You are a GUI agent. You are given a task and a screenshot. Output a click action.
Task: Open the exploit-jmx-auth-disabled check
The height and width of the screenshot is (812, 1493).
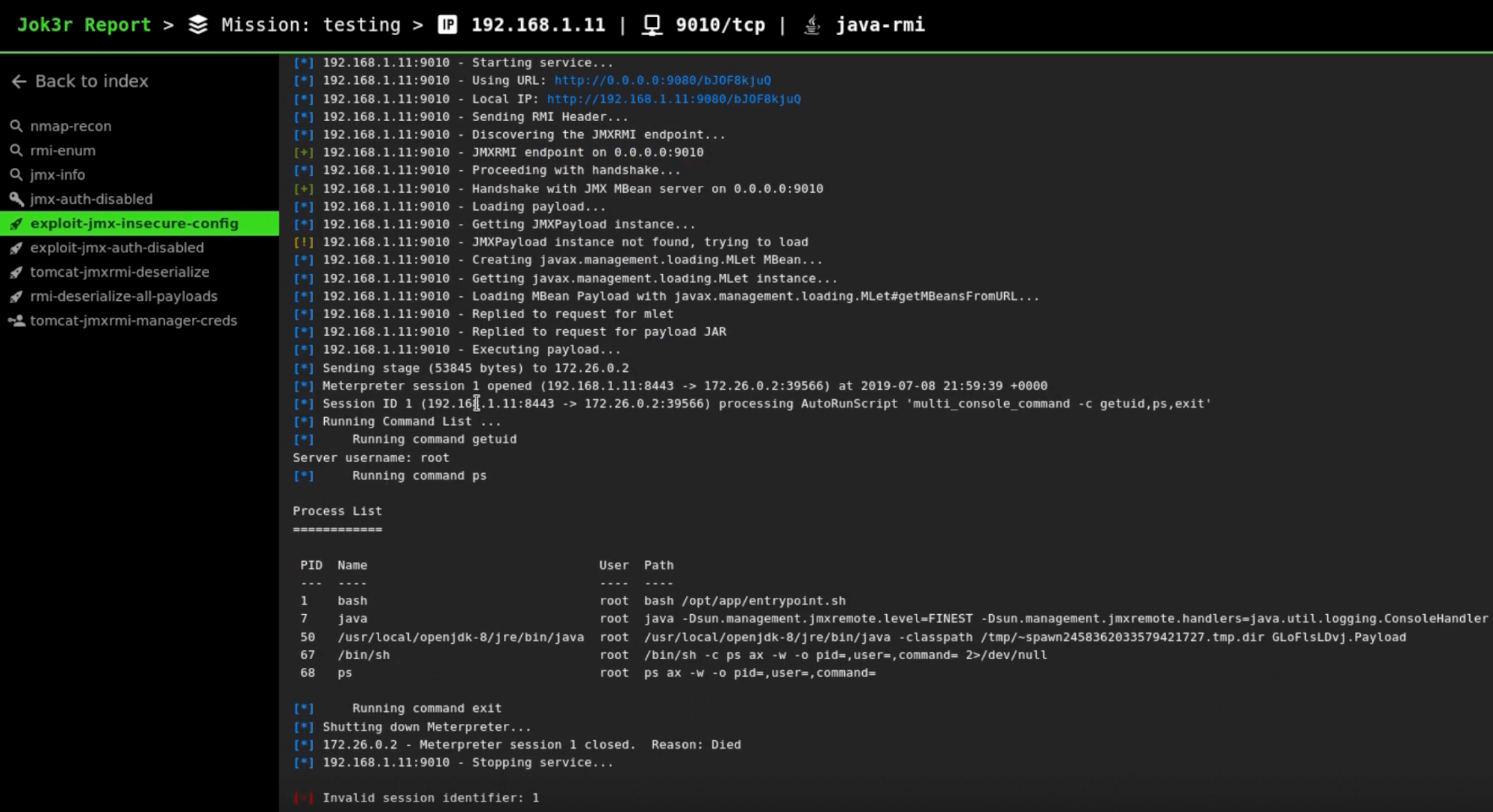pos(116,248)
